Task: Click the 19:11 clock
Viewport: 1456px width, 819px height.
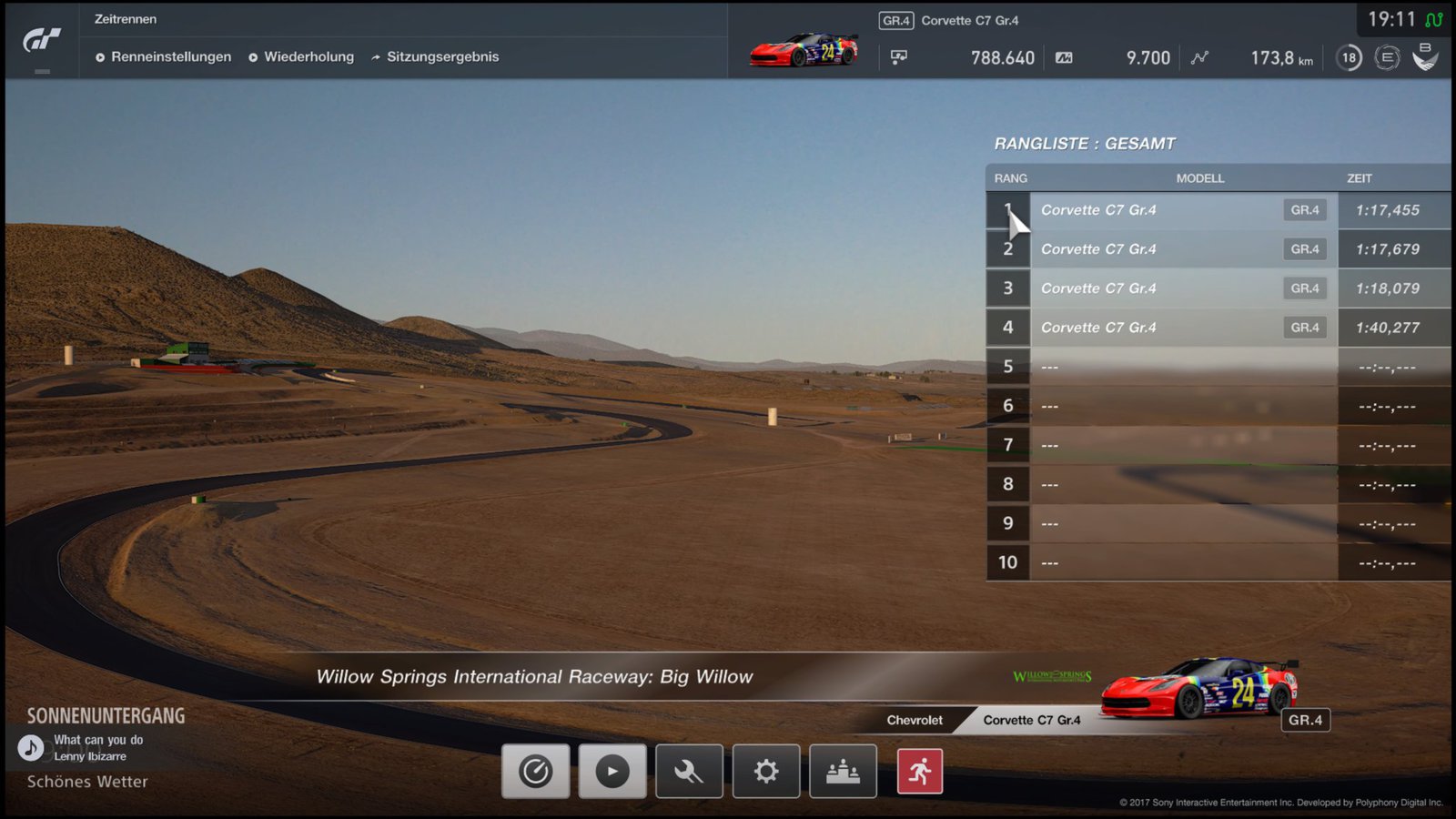Action: point(1392,19)
